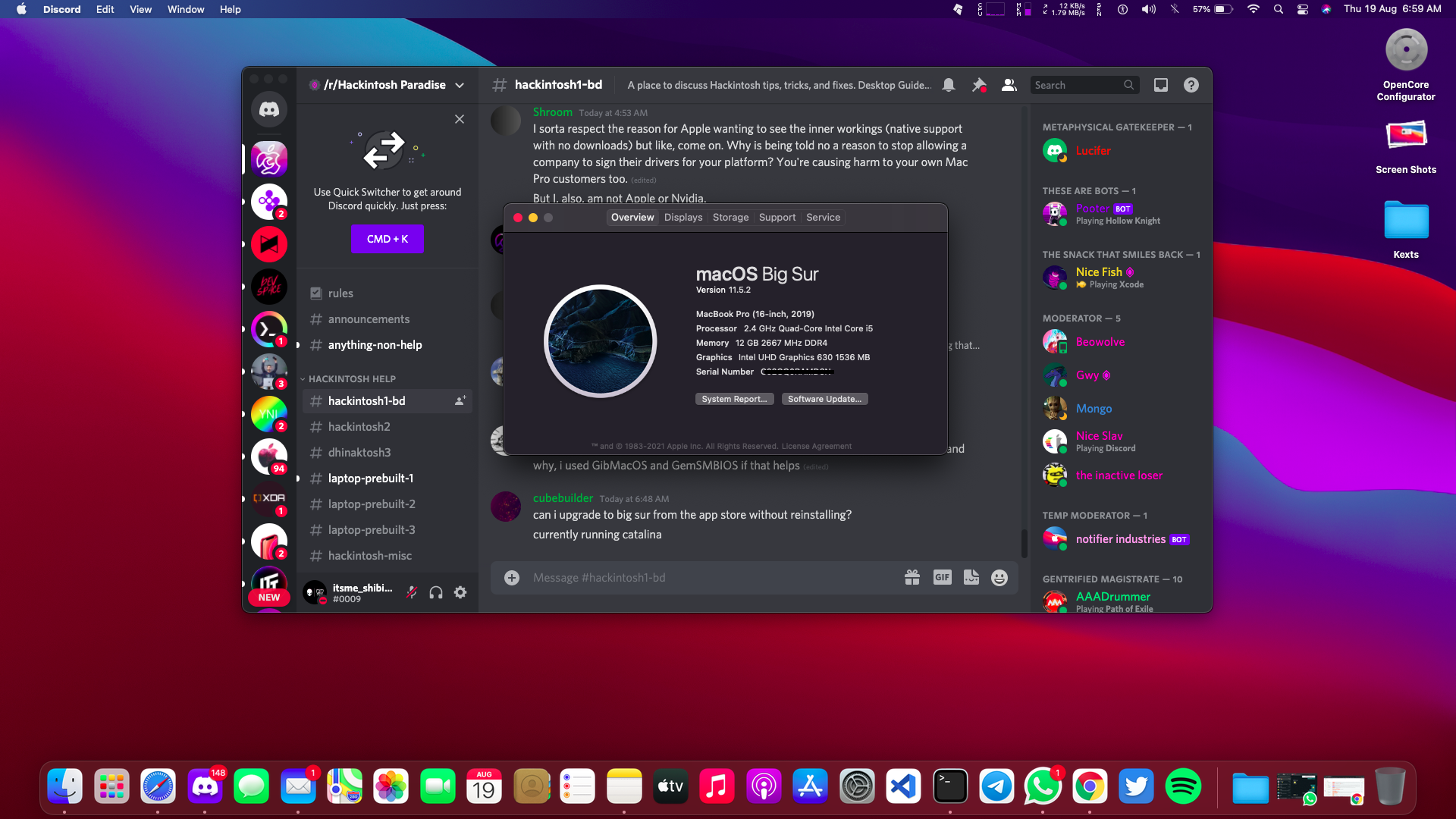1456x819 pixels.
Task: Switch to the Displays tab
Action: pyautogui.click(x=683, y=218)
